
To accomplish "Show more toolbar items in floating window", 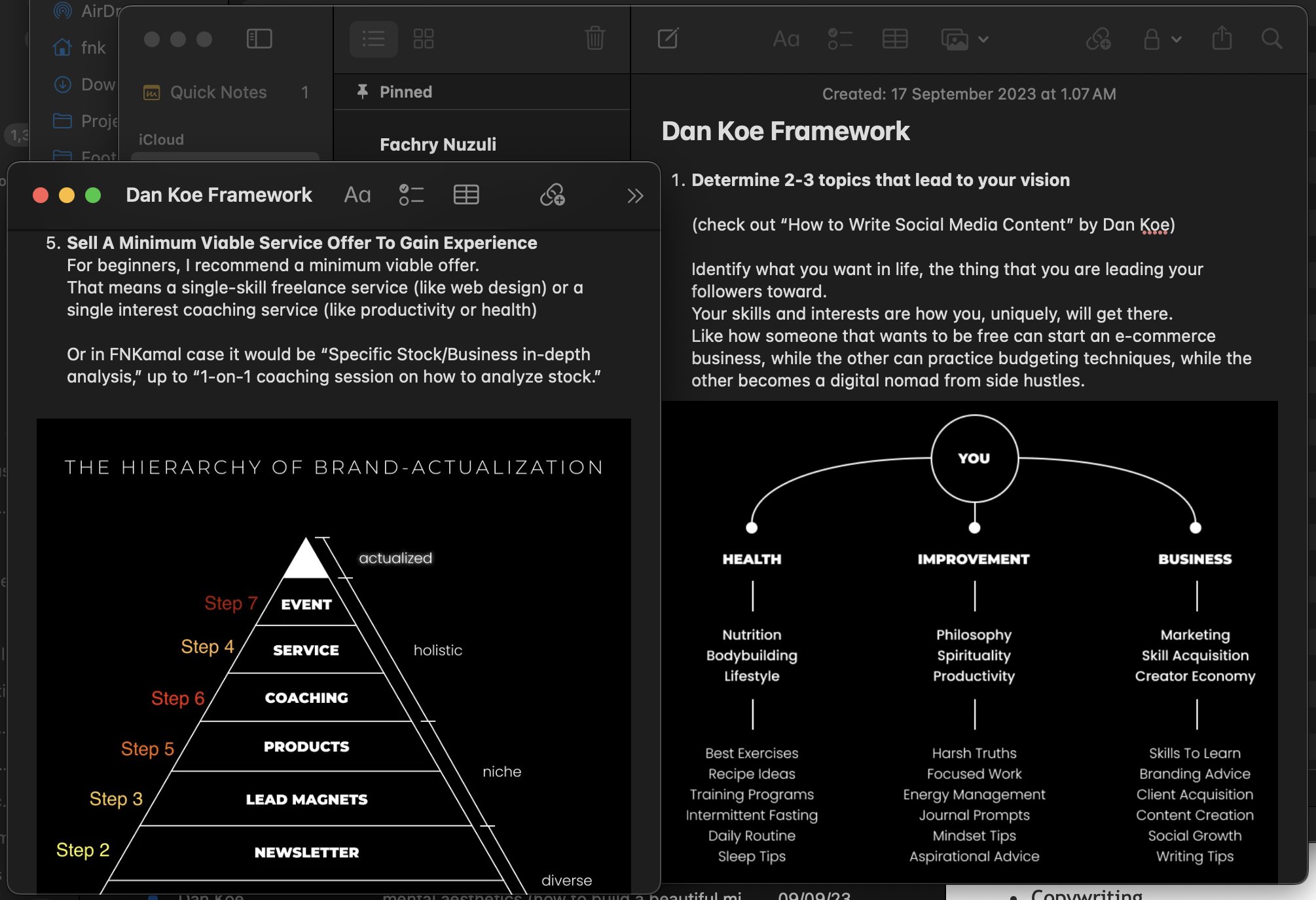I will [635, 196].
